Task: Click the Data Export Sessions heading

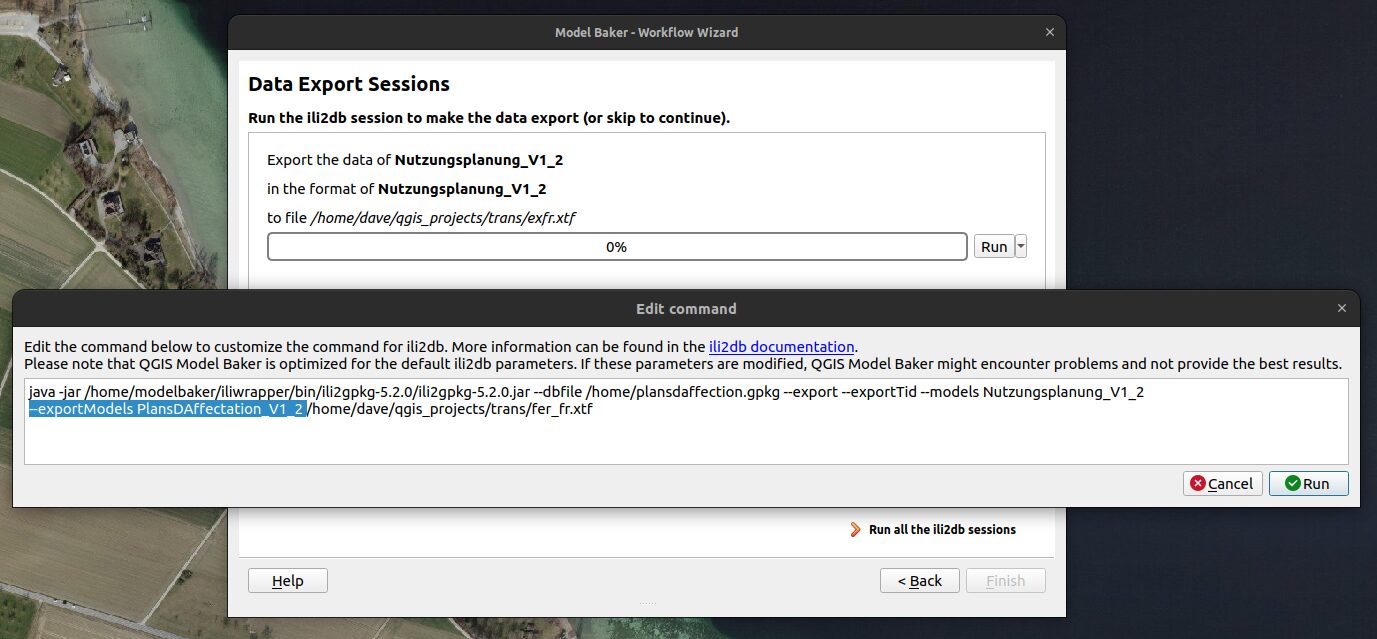Action: point(349,84)
